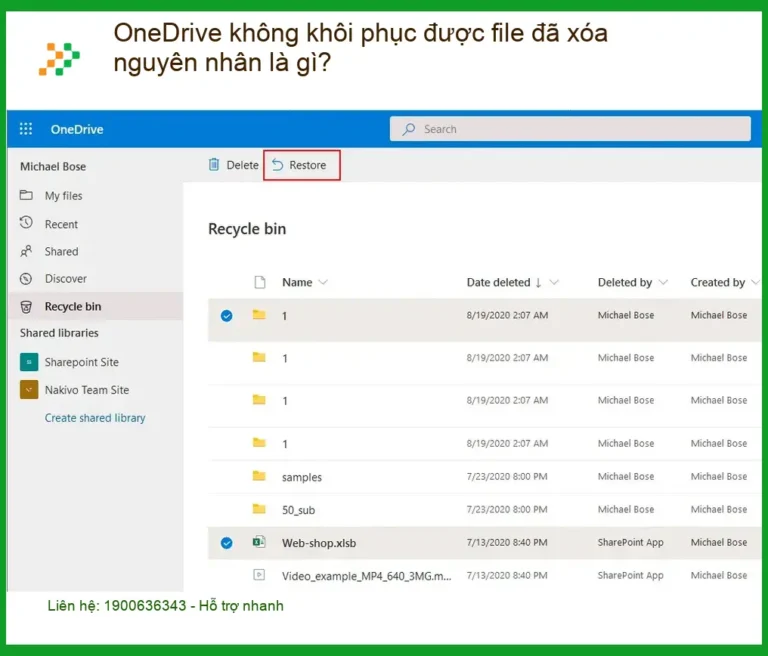Select the Video_example_MP4_640_3MG file name
768x656 pixels.
pos(366,576)
